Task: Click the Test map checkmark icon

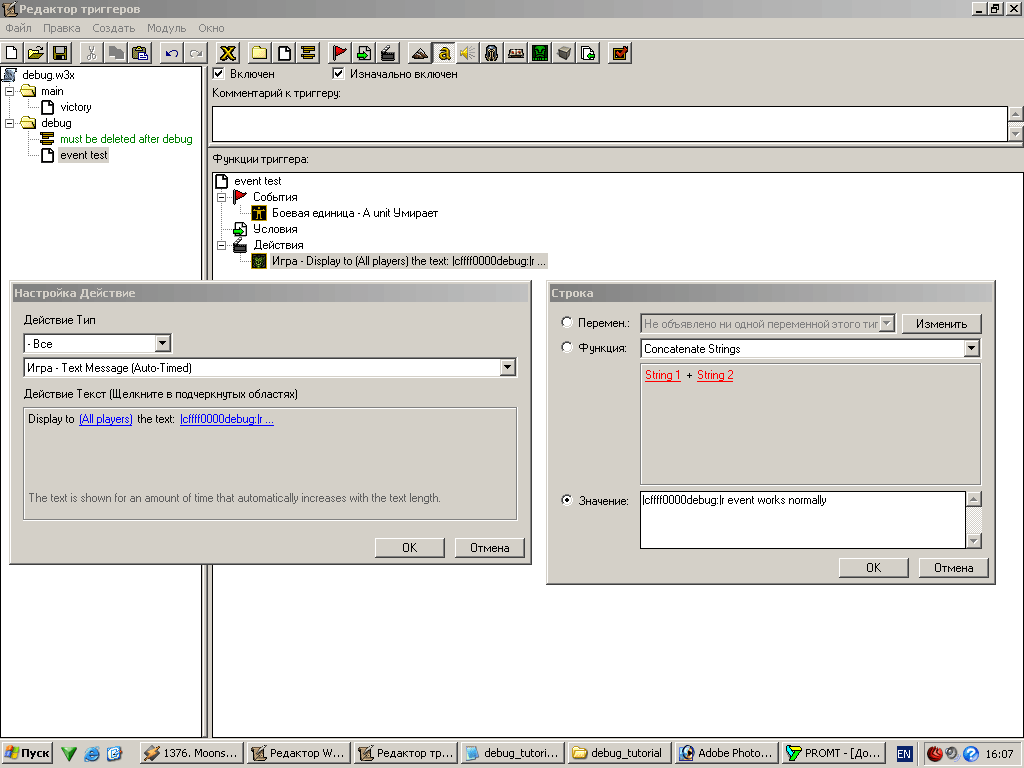Action: [620, 53]
